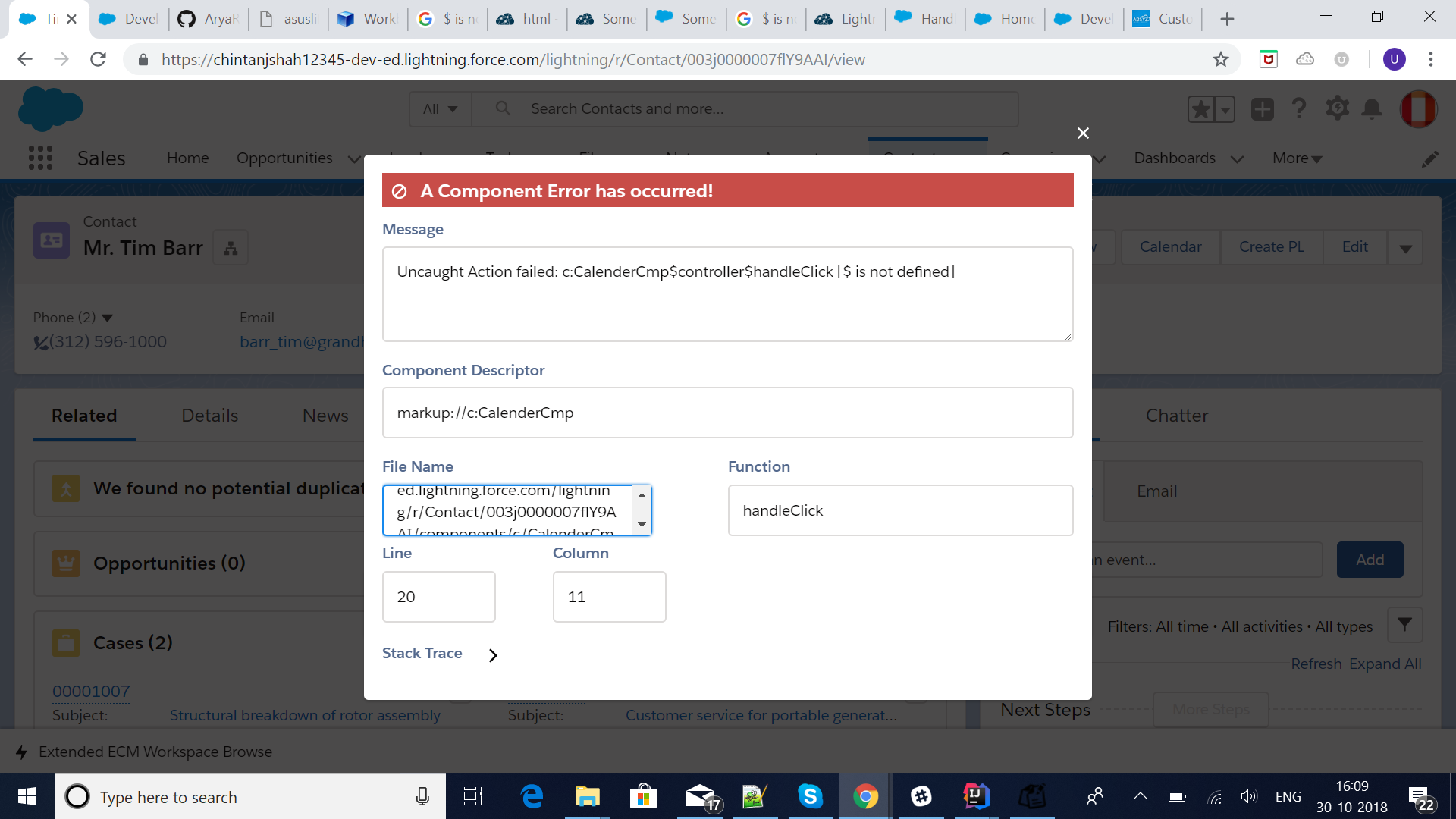Open the App Launcher grid icon
This screenshot has height=819, width=1456.
coord(40,158)
